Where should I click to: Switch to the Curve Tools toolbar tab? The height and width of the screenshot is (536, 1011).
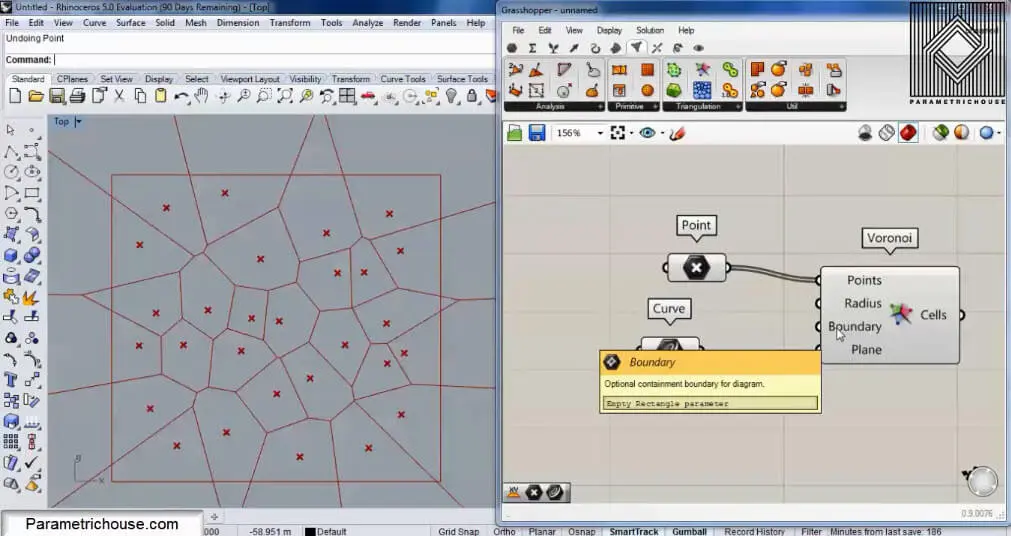402,79
